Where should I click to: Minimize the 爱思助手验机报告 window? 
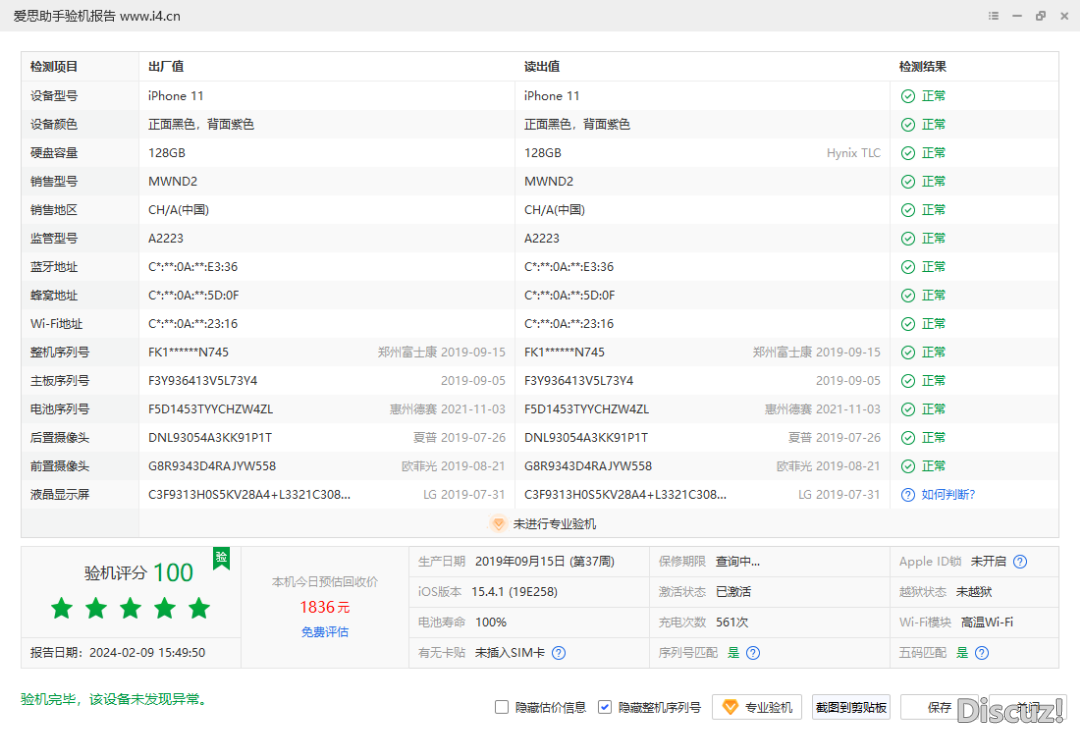(x=1017, y=16)
